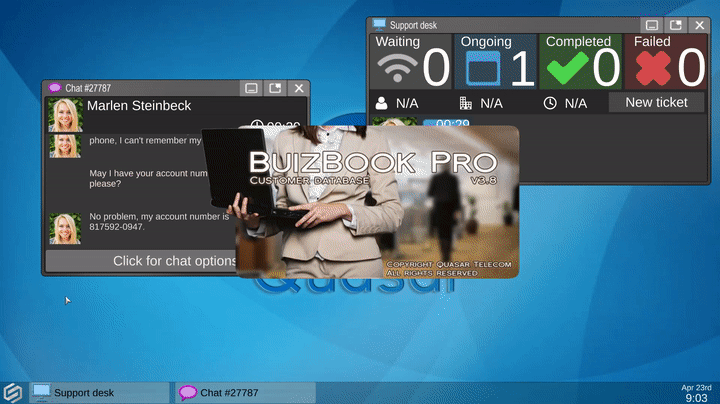Close the Chat #27787 window
This screenshot has height=404, width=720.
pos(298,88)
